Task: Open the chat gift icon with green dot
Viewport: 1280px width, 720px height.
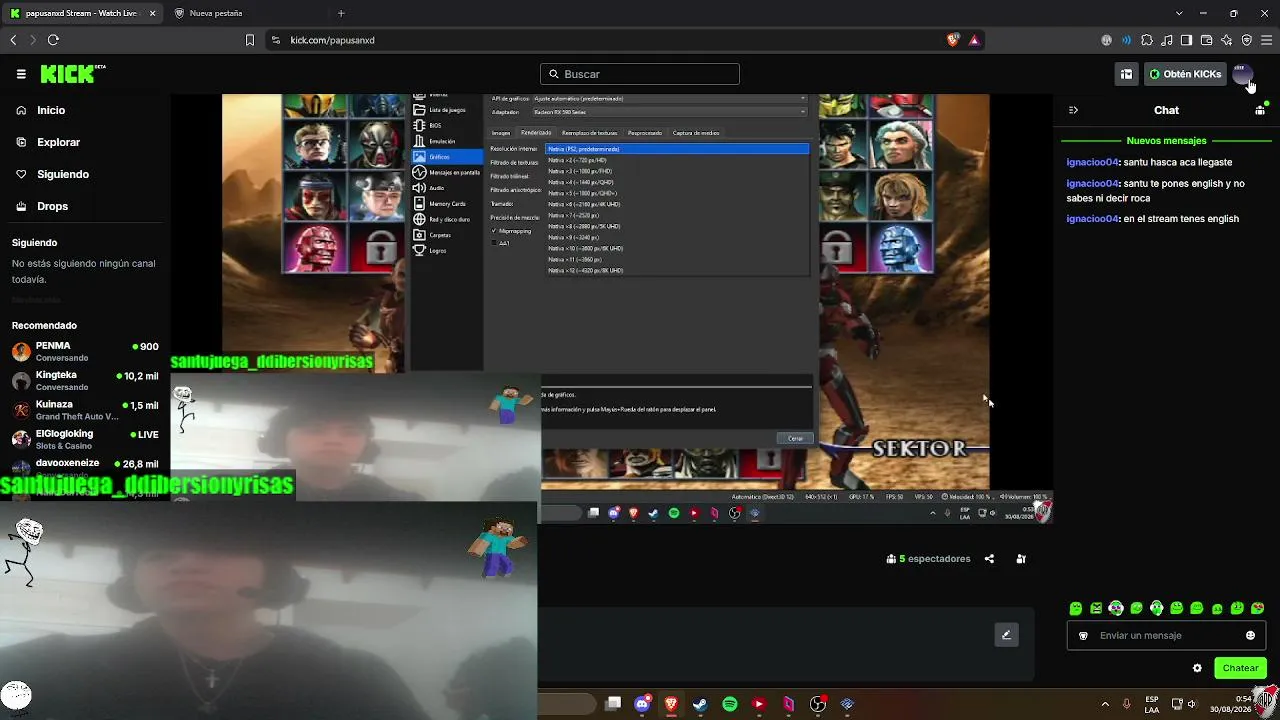Action: click(x=1260, y=110)
